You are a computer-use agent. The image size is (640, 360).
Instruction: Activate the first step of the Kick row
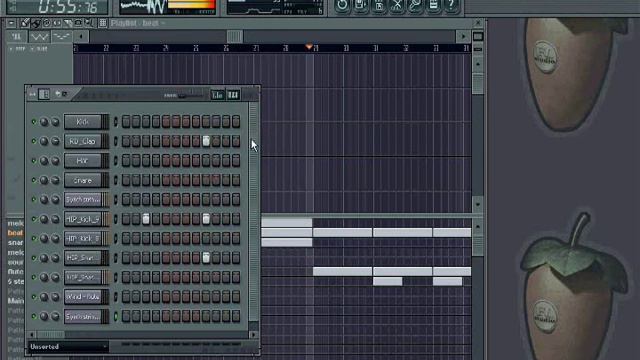coord(126,122)
